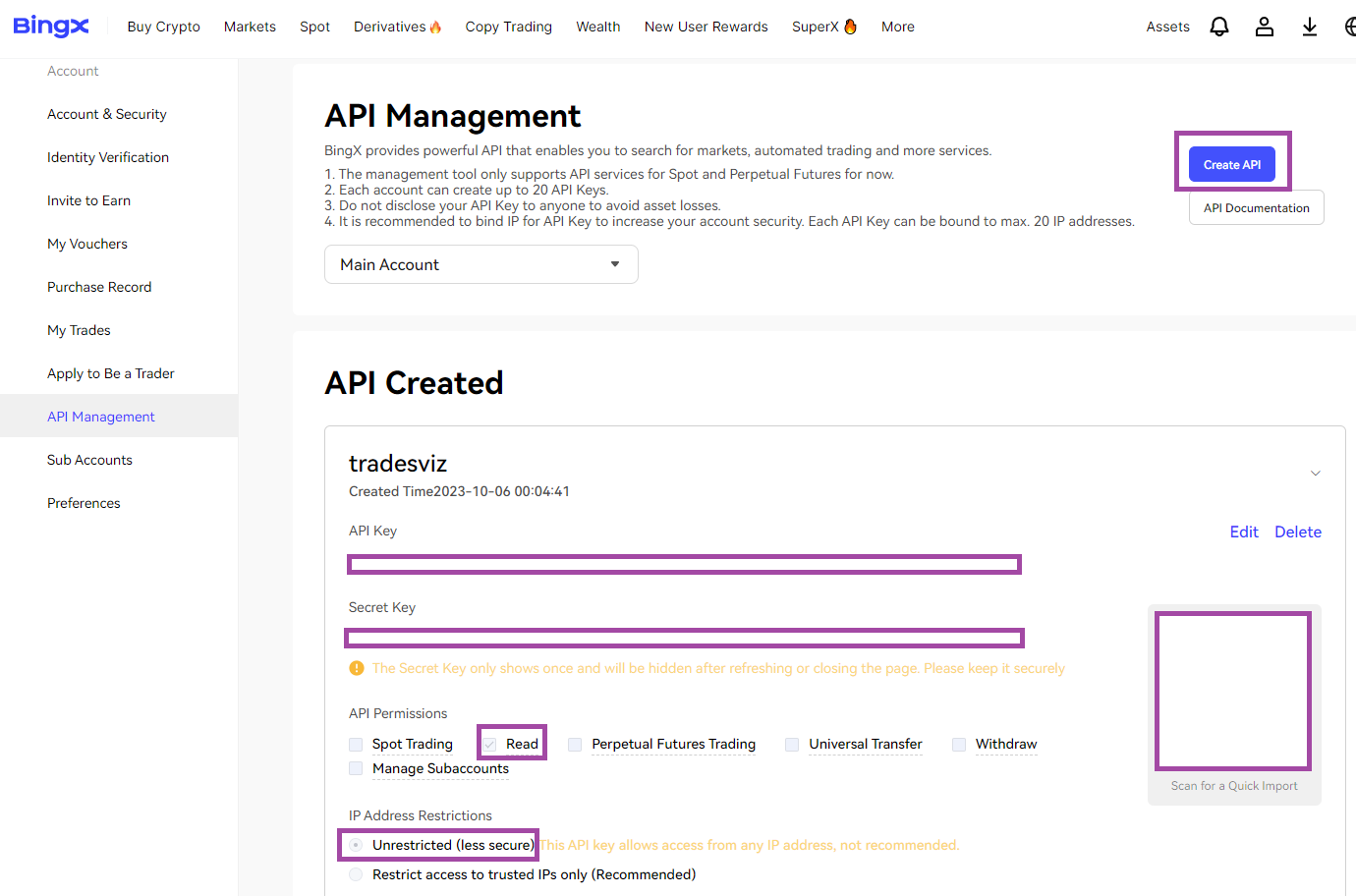Open the More menu
The width and height of the screenshot is (1356, 896).
(898, 27)
